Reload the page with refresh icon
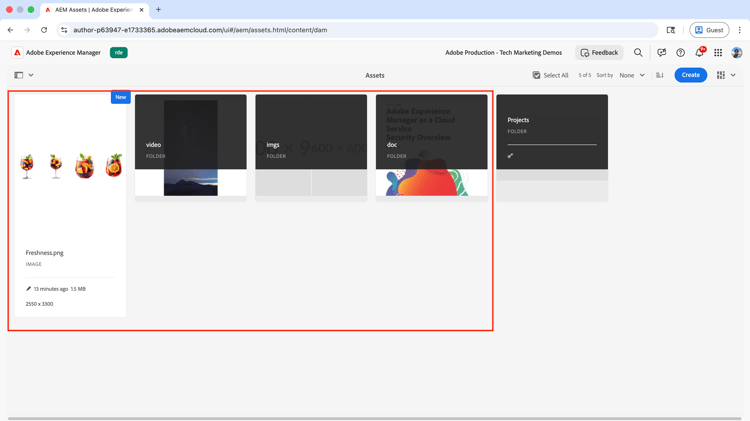This screenshot has width=750, height=421. (x=44, y=30)
